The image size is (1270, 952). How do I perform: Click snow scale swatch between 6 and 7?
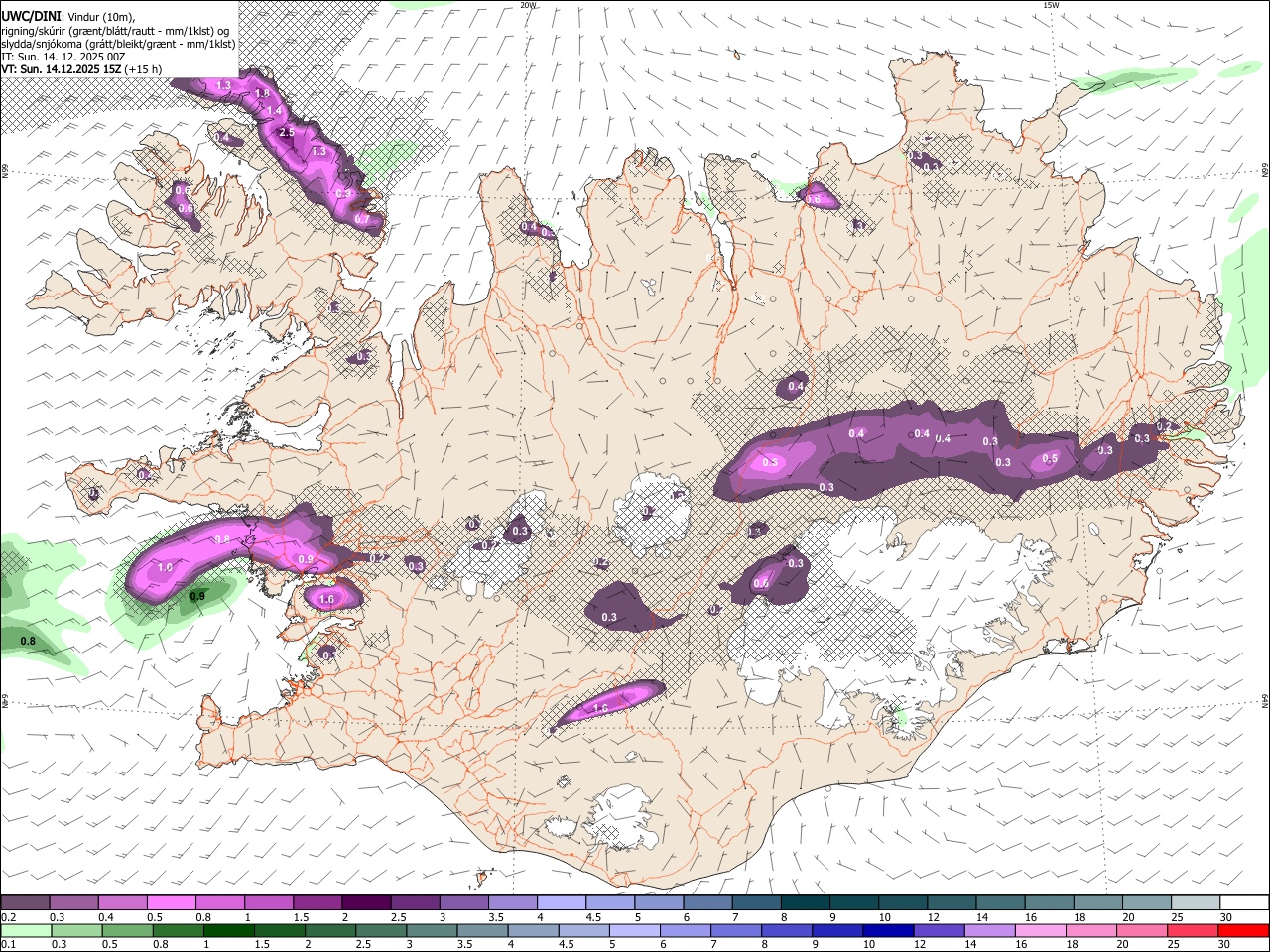point(707,902)
